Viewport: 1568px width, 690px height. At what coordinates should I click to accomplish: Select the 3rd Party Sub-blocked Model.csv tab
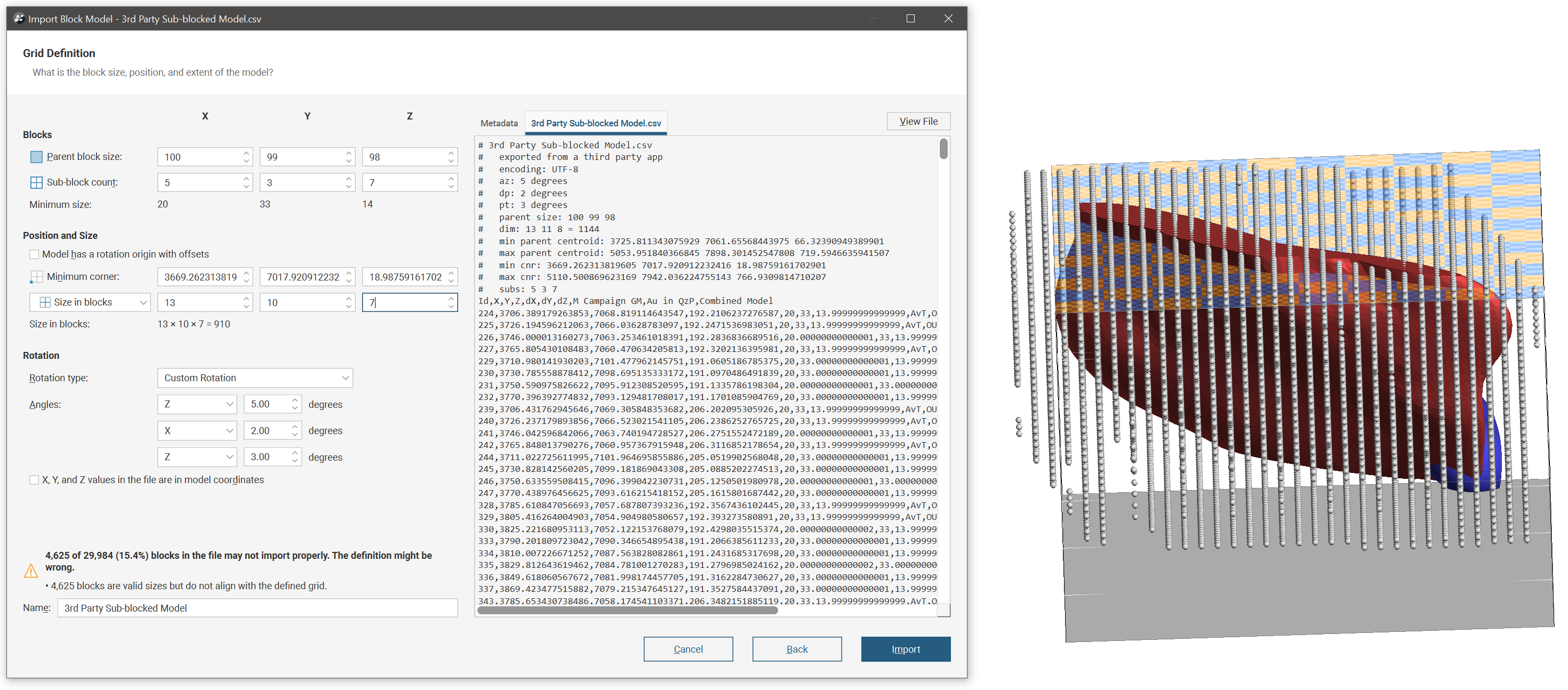click(595, 124)
